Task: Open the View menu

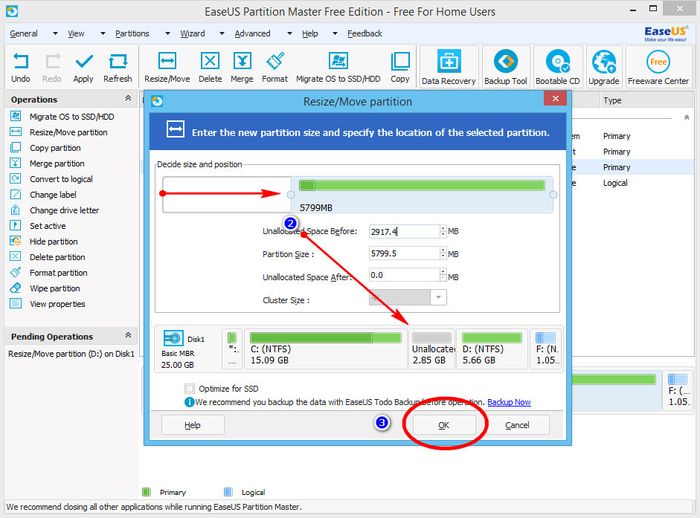Action: (76, 33)
